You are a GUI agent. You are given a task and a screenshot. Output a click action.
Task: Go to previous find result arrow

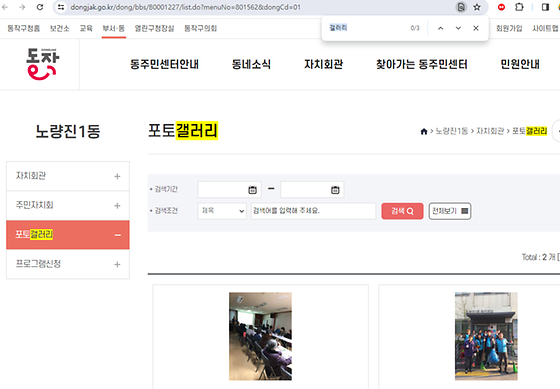click(441, 28)
